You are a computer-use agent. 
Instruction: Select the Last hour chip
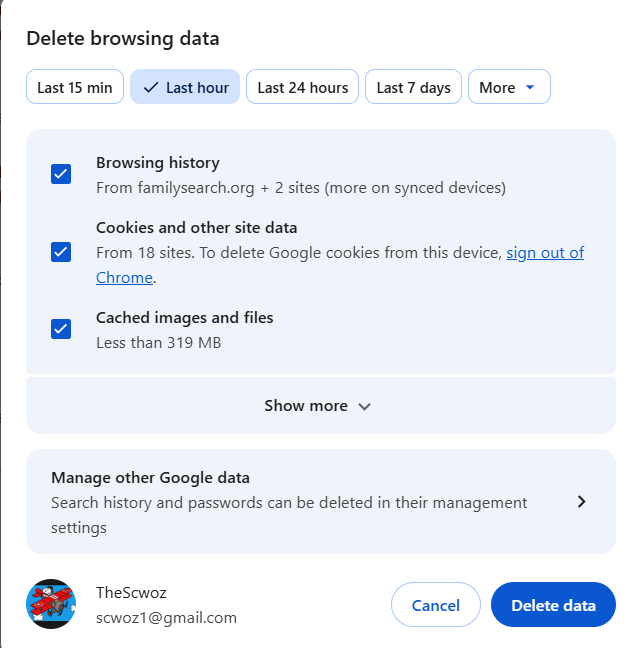pyautogui.click(x=185, y=88)
